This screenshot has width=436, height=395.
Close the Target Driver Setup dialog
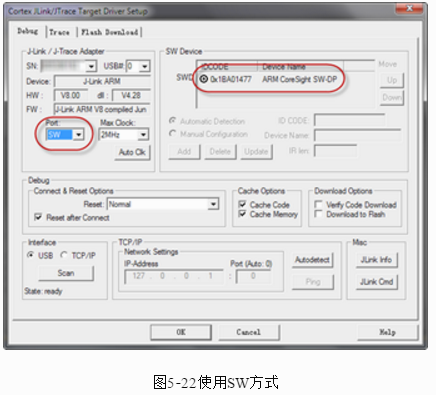pyautogui.click(x=409, y=9)
